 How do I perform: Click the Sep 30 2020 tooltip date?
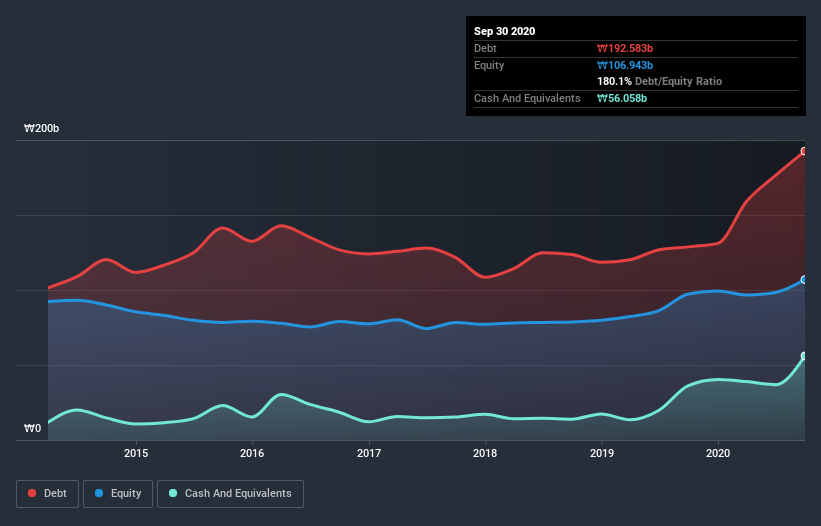click(x=504, y=31)
